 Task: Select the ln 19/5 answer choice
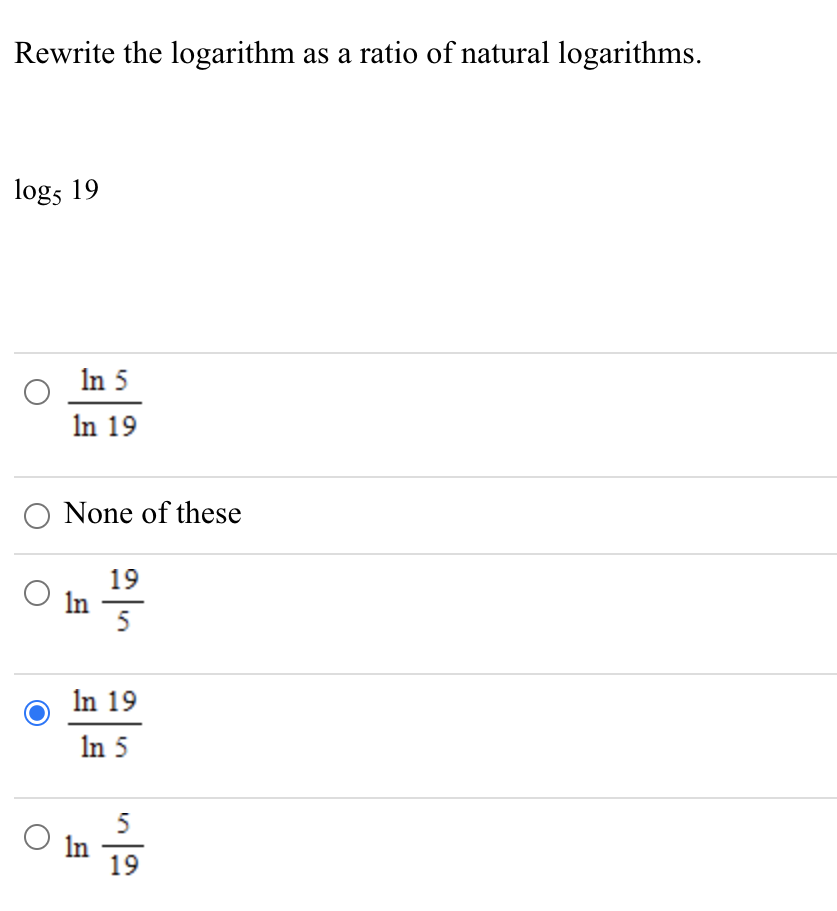(x=36, y=593)
